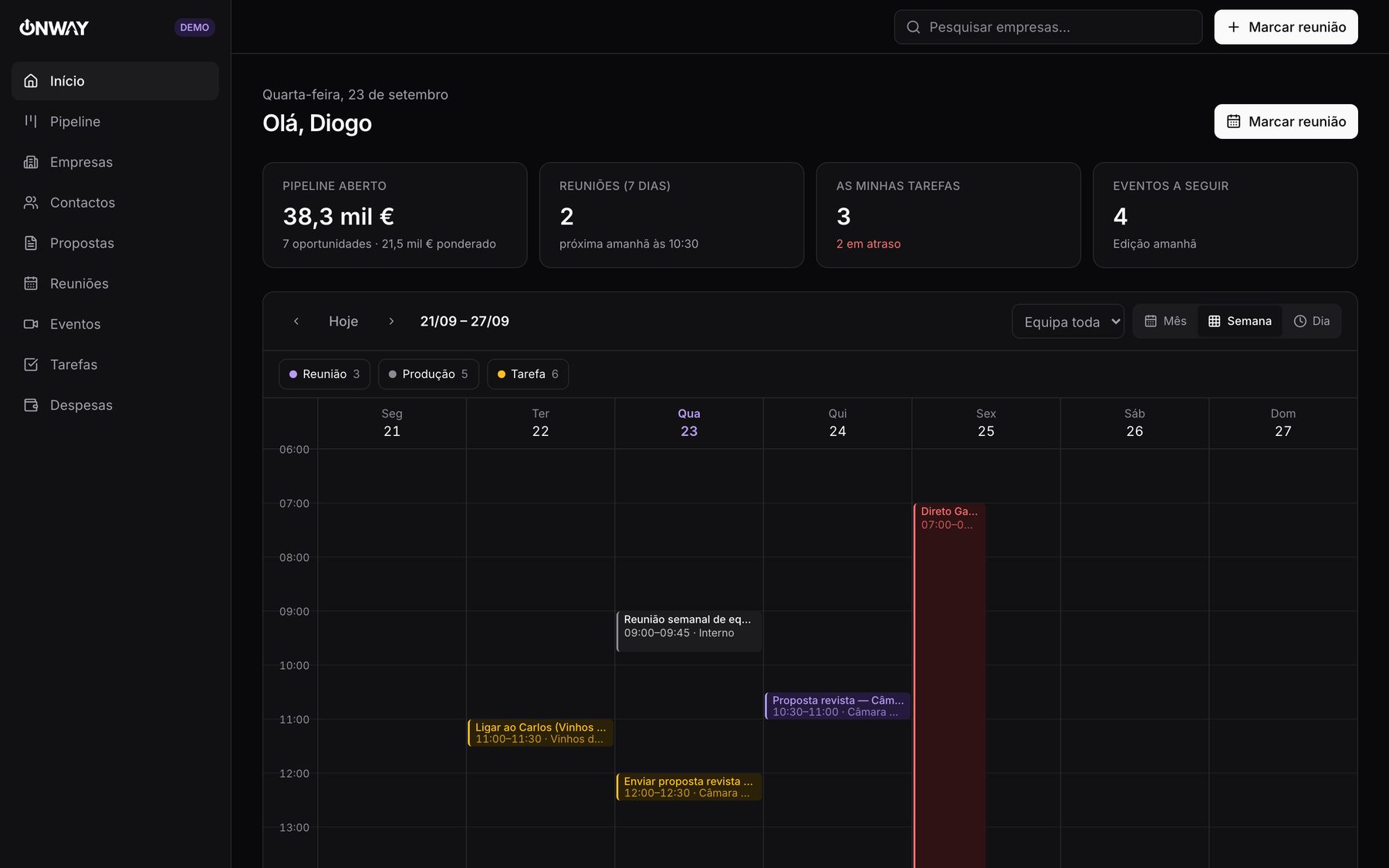Open the Equipa toda dropdown

tap(1068, 322)
